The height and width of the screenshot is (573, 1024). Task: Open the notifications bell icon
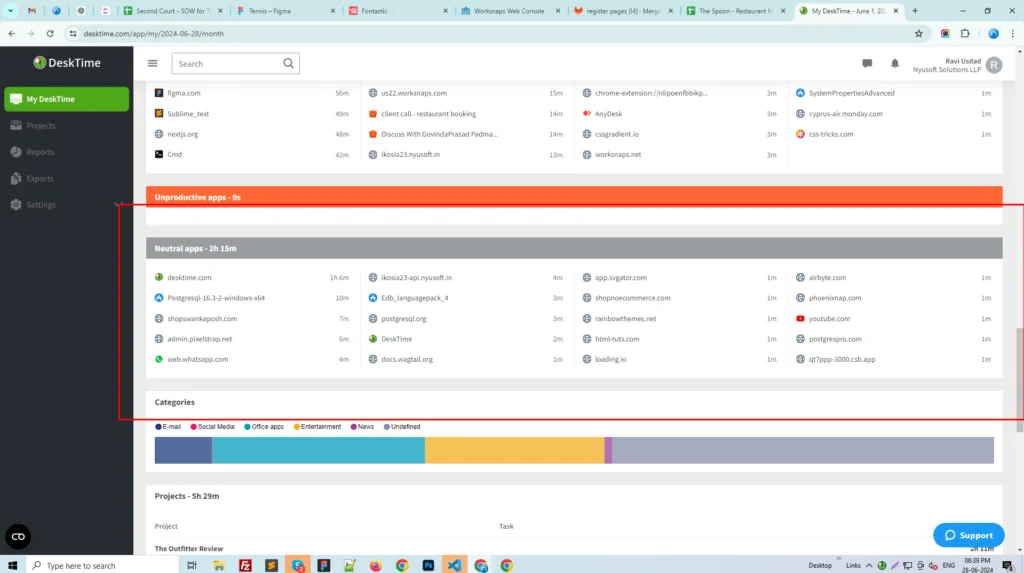[x=895, y=64]
